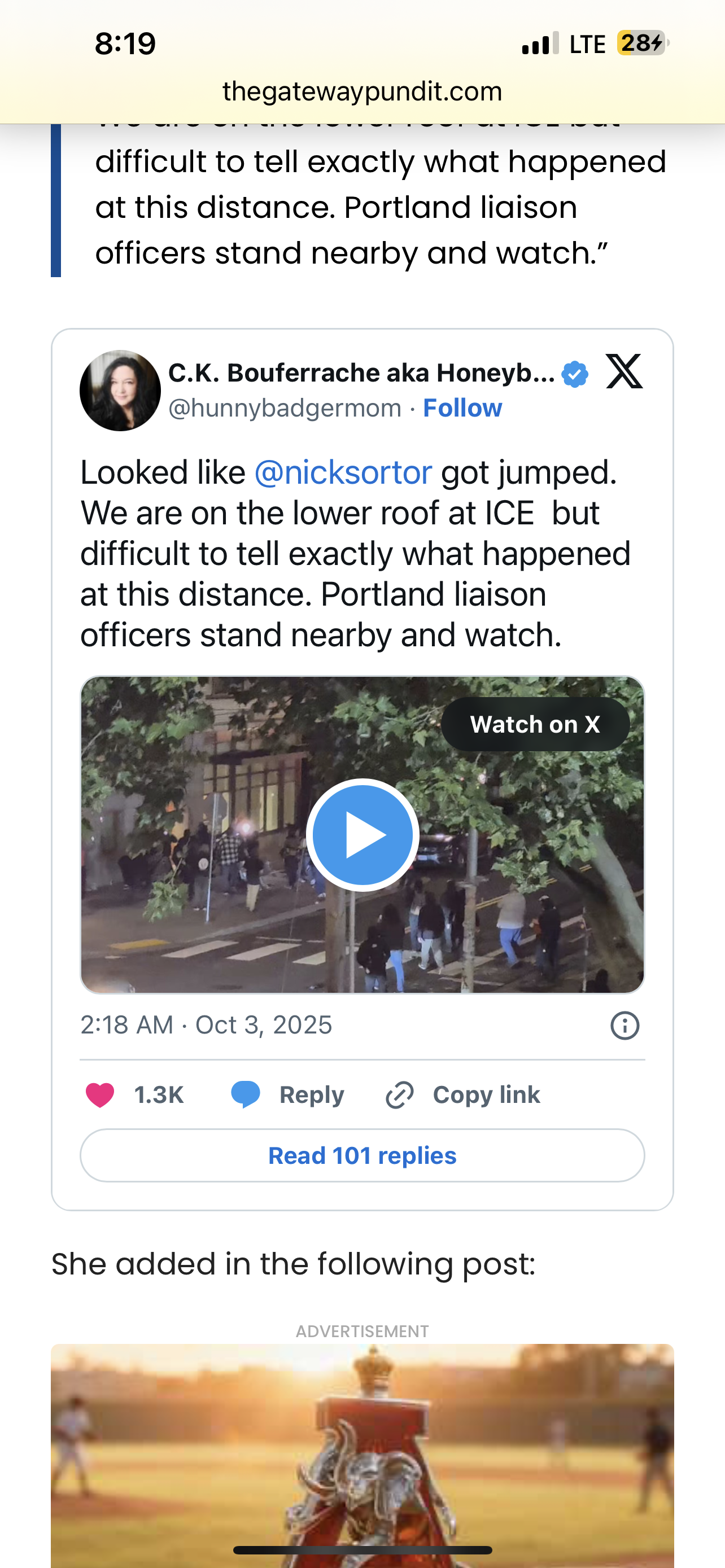This screenshot has height=1568, width=725.
Task: Tap thegatewaypundit.com address bar
Action: click(x=362, y=91)
